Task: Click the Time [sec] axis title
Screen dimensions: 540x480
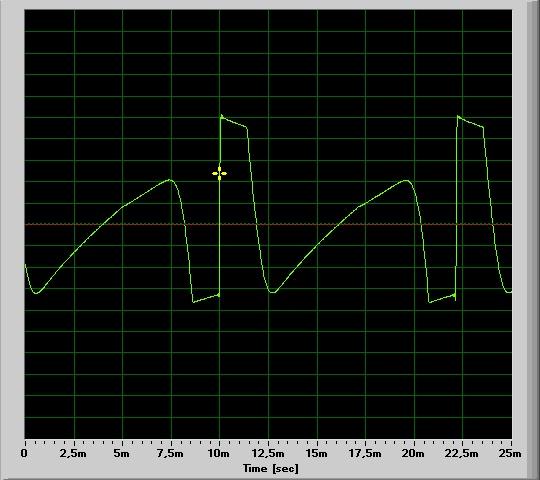Action: pyautogui.click(x=271, y=469)
